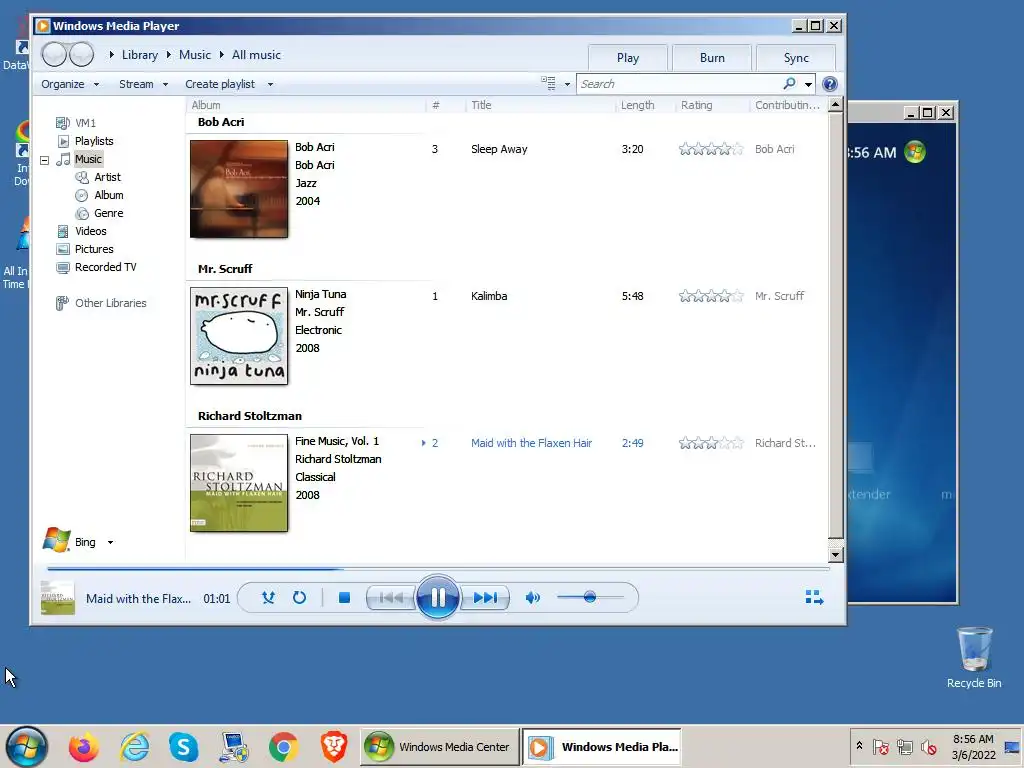Open the Organize menu
This screenshot has height=768, width=1024.
70,84
